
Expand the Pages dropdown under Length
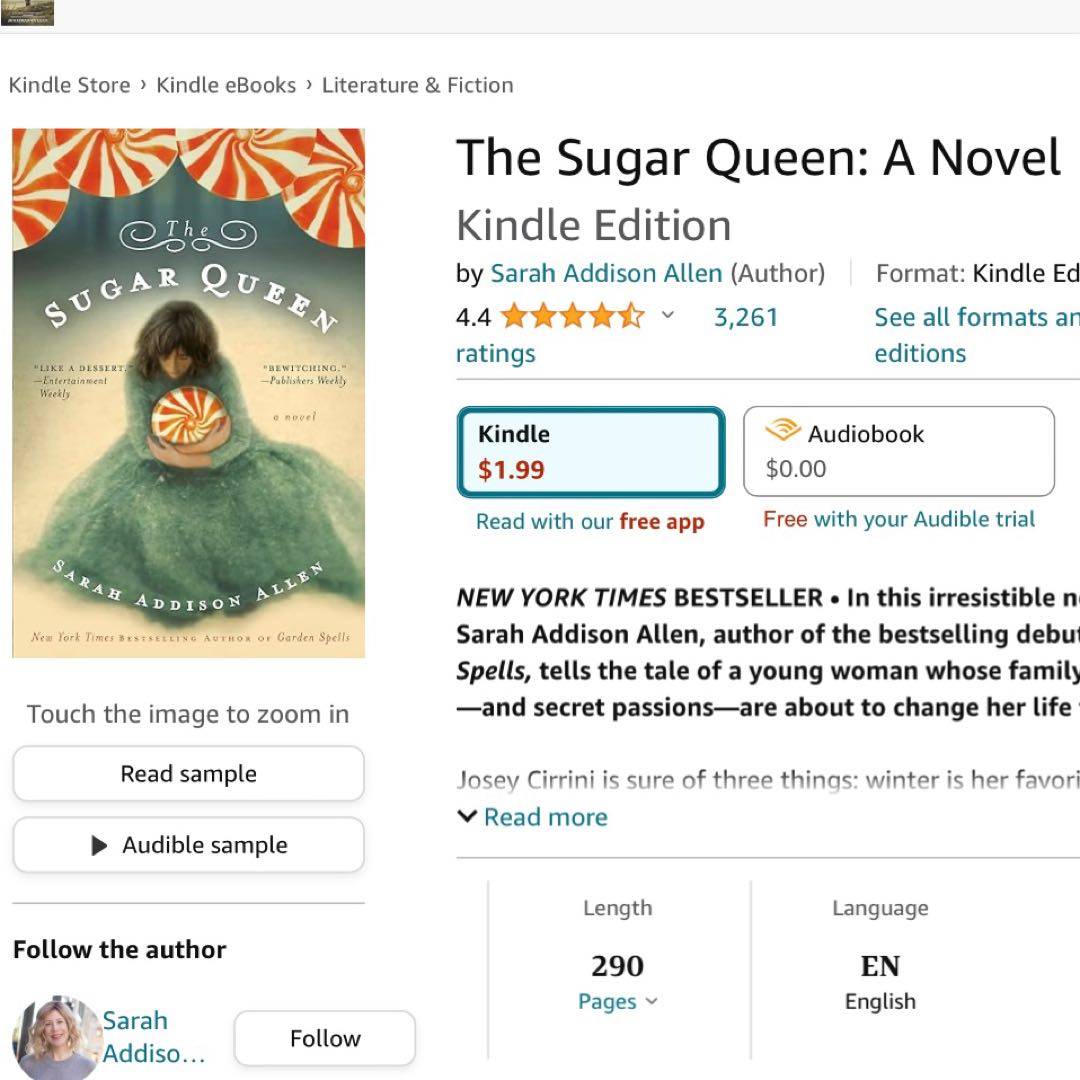pyautogui.click(x=618, y=1001)
